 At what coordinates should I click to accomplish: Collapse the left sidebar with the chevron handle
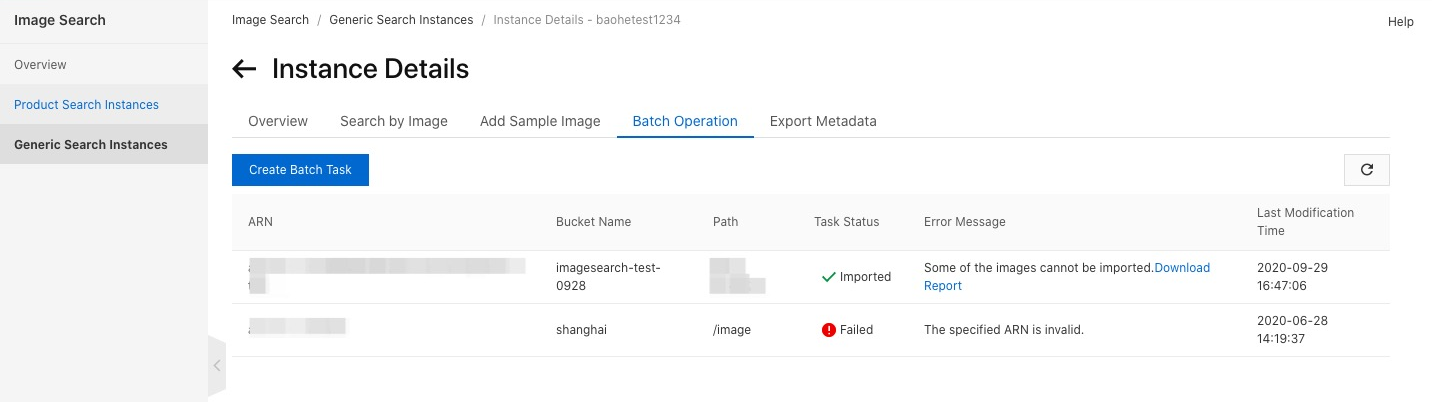(x=217, y=366)
